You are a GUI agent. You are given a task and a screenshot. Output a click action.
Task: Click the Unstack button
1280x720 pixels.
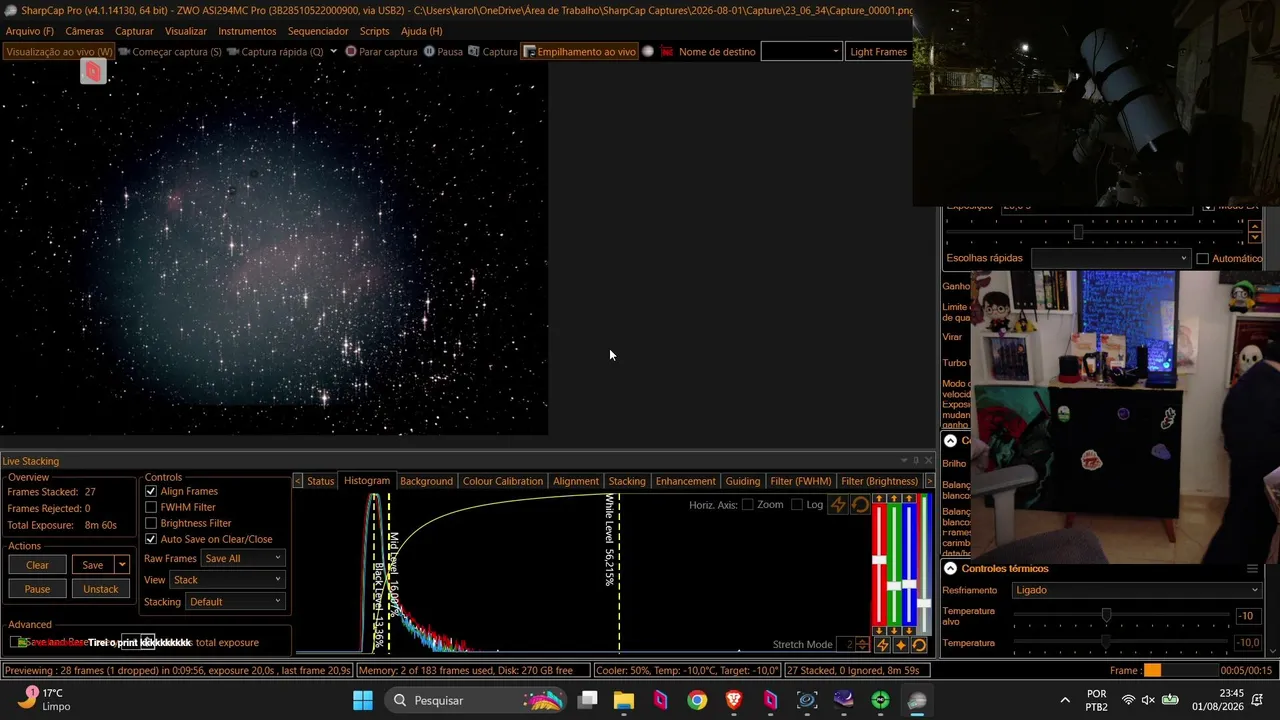tap(100, 589)
